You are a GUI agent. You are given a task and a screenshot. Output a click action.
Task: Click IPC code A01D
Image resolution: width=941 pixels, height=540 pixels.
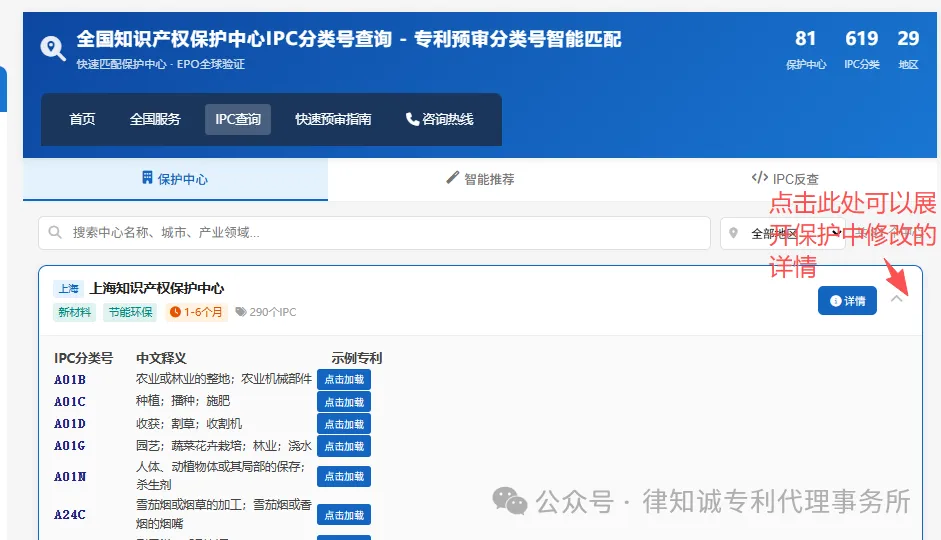[x=70, y=424]
